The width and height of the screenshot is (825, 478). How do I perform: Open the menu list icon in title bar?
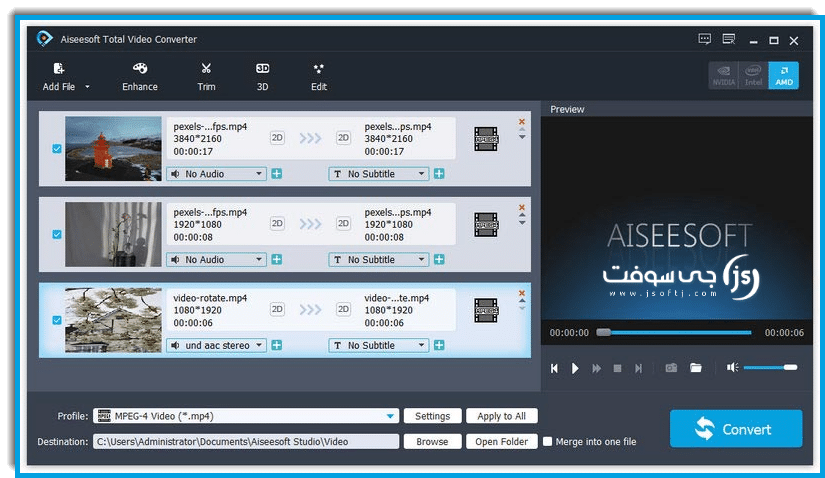coord(729,39)
